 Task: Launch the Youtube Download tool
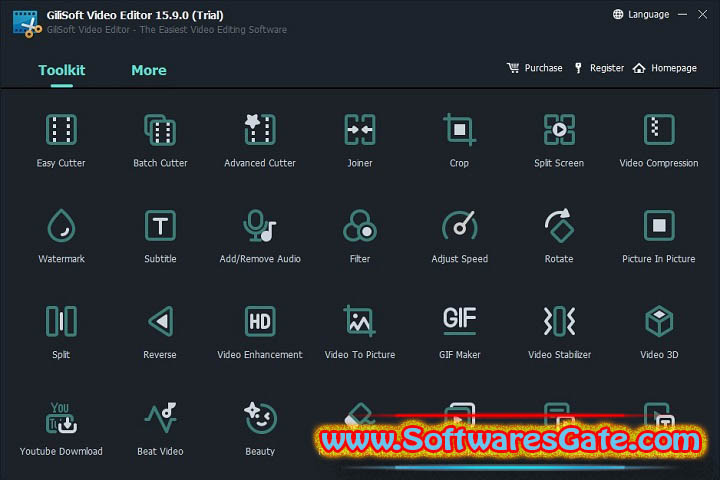click(61, 429)
